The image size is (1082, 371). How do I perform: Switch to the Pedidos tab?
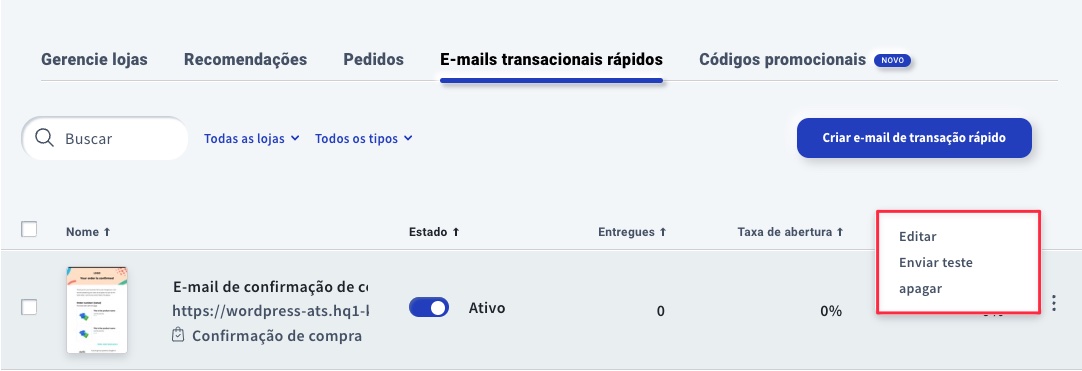pos(373,59)
